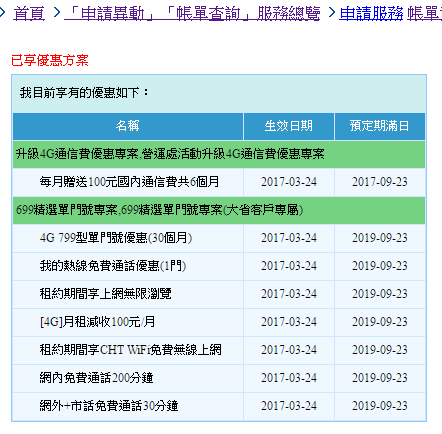
Task: Click effective date of 網外+市話 row
Action: coord(289,406)
